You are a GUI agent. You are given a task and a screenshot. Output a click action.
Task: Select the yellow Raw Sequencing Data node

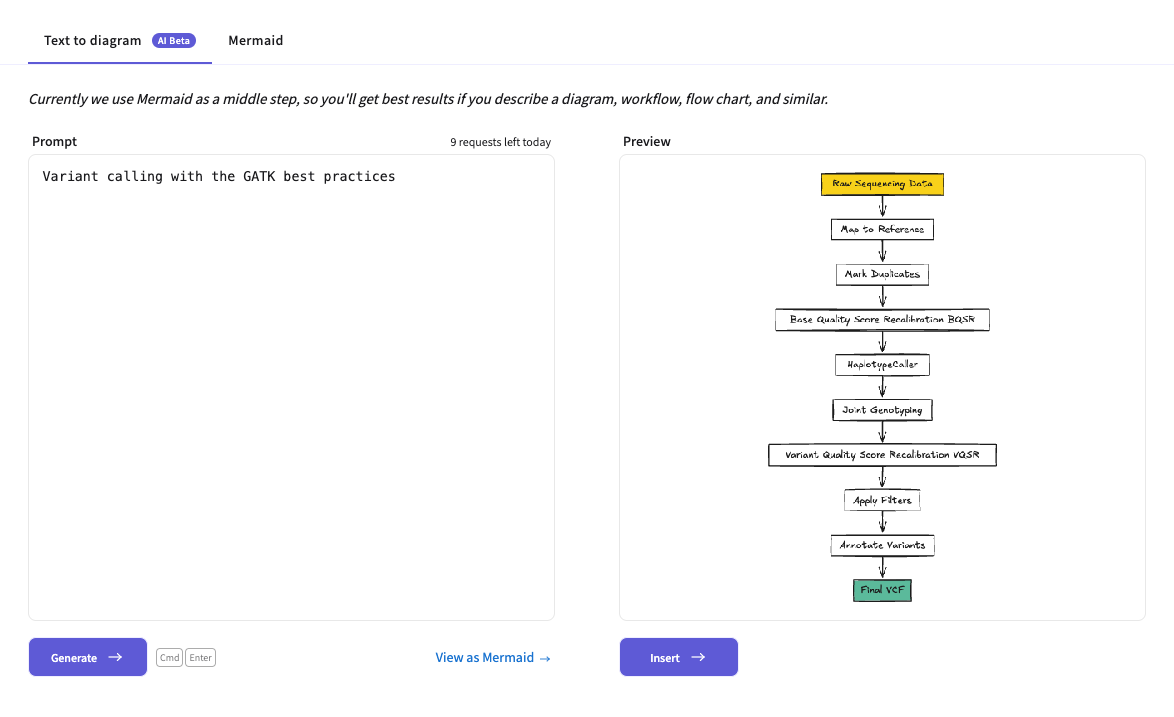882,184
